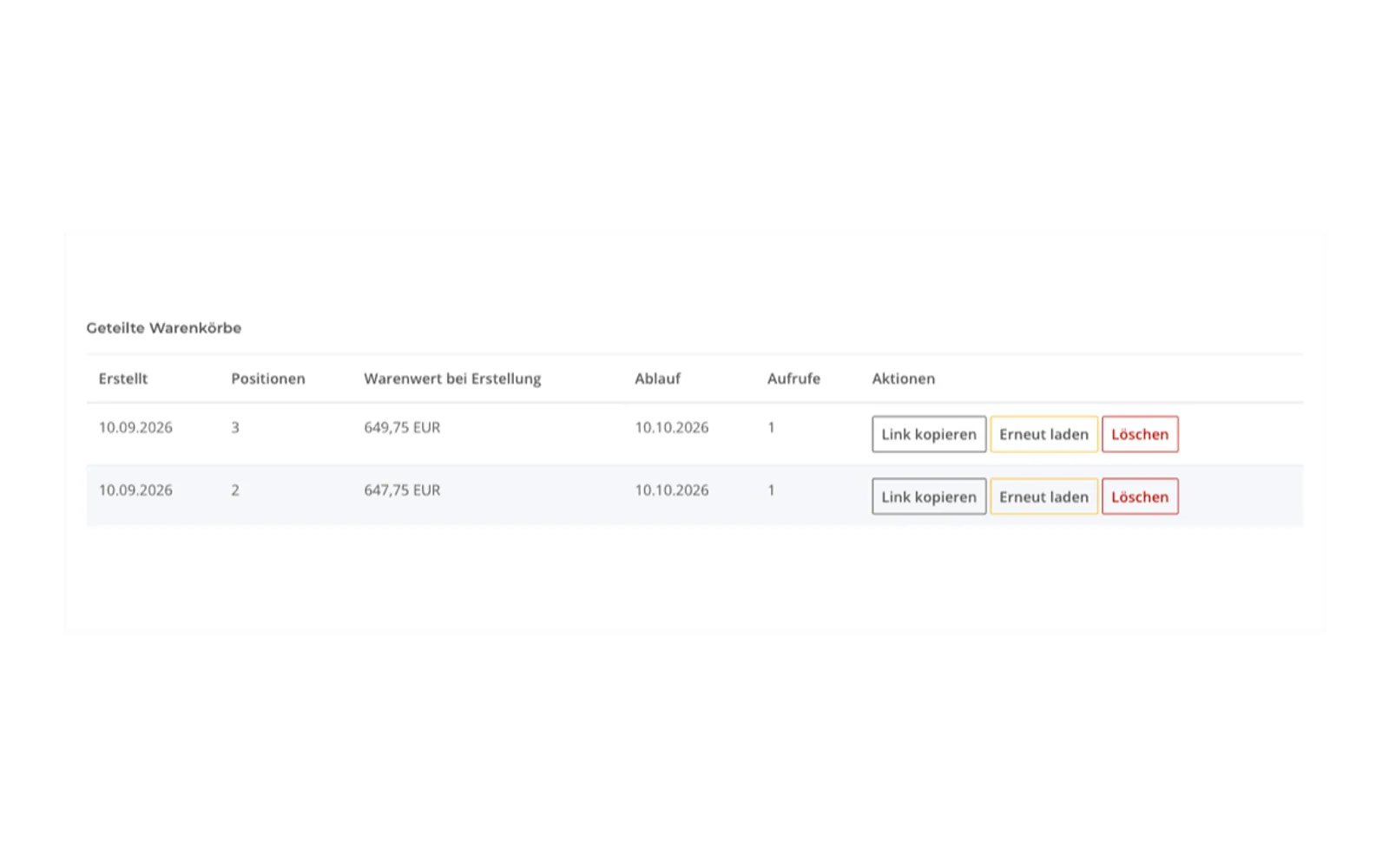
Task: Select the 647,75 EUR value cell
Action: pyautogui.click(x=402, y=490)
